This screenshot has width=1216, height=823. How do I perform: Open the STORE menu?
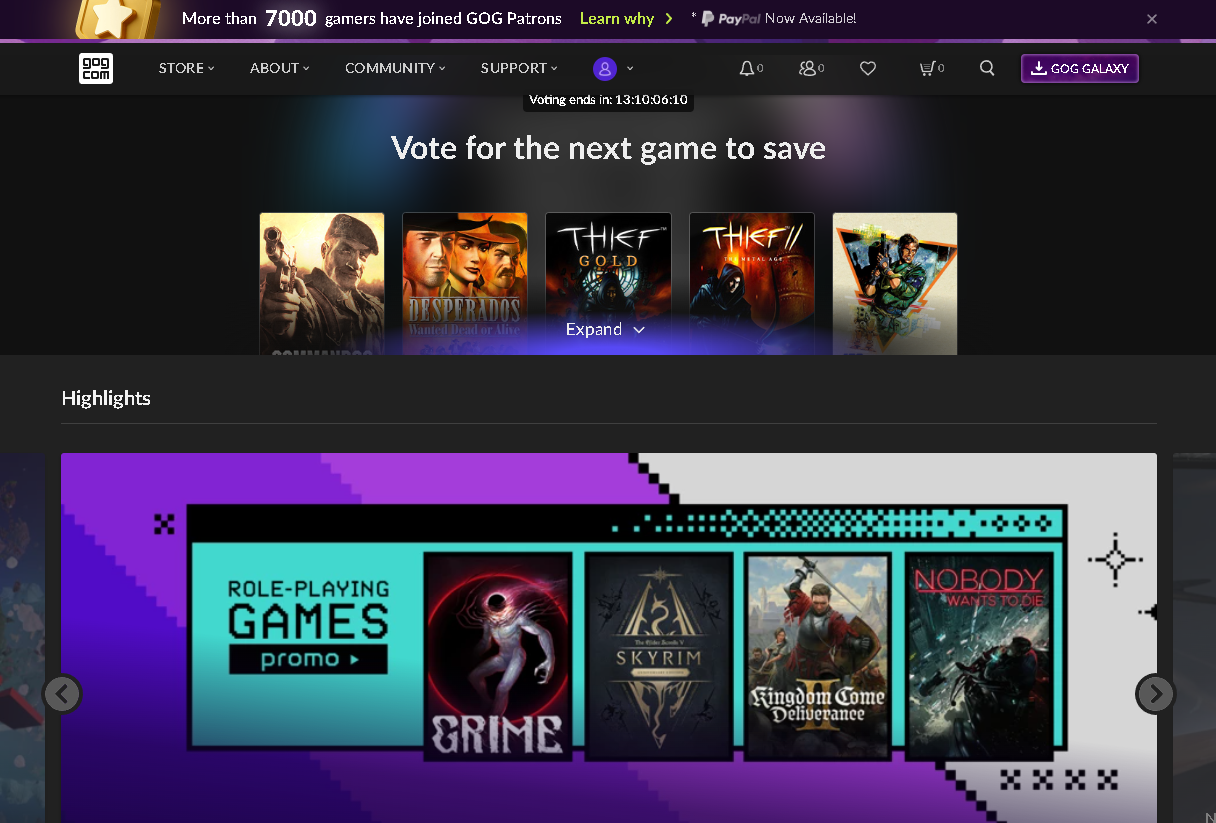[x=187, y=68]
